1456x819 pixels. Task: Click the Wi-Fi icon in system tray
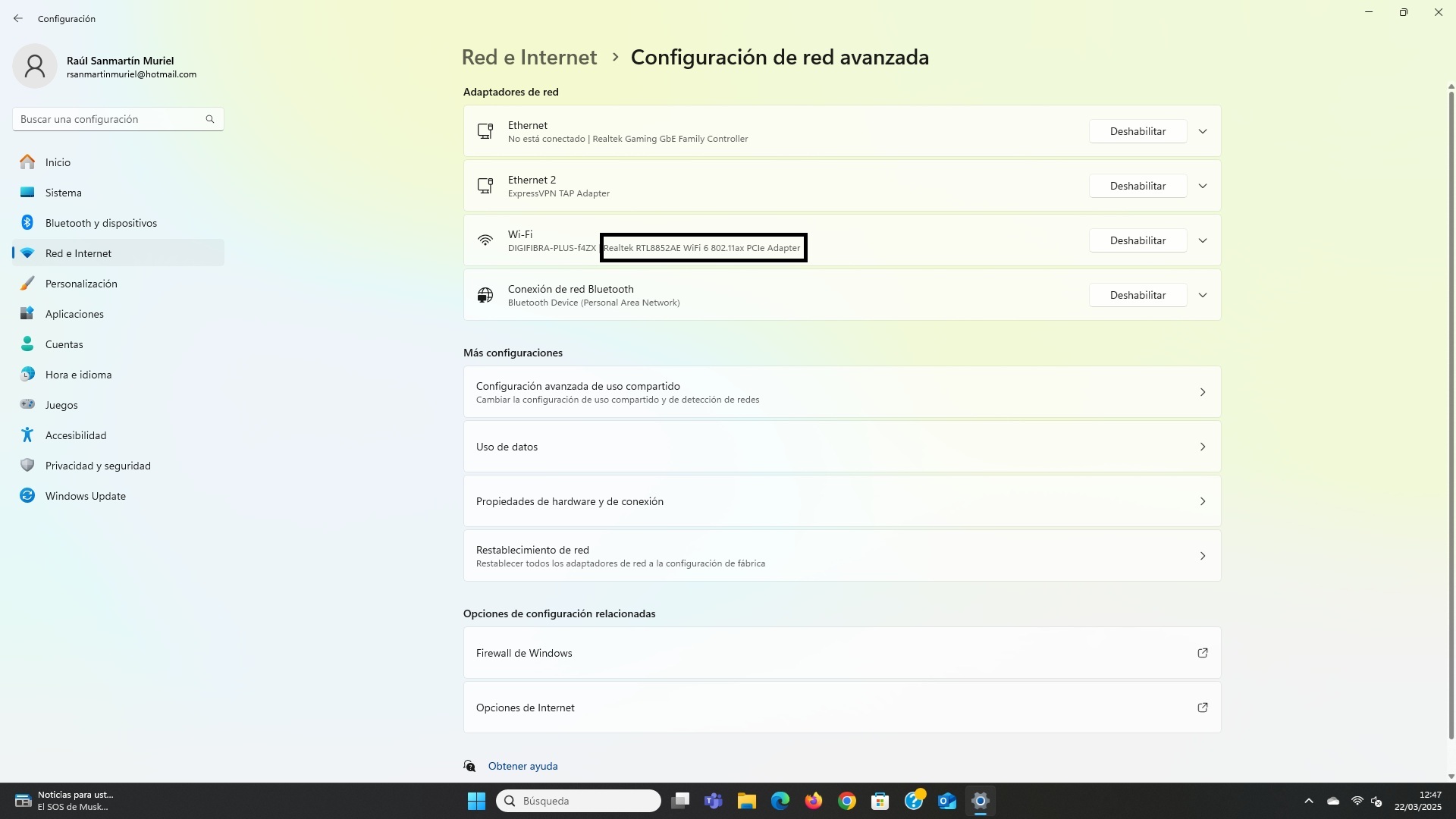click(x=1357, y=801)
